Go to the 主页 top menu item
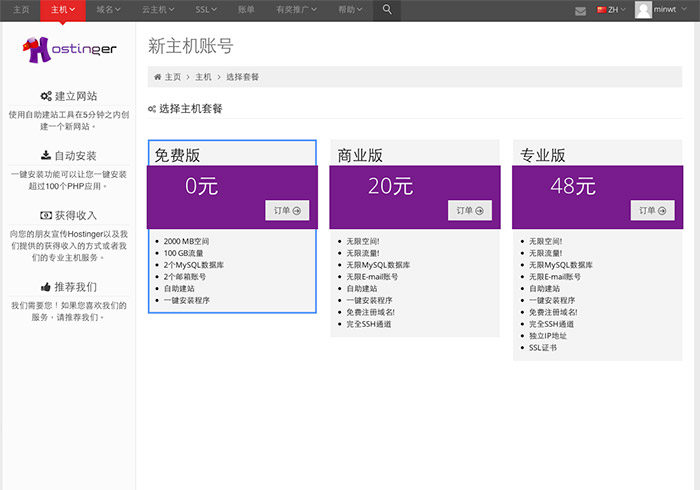700x490 pixels. tap(21, 9)
